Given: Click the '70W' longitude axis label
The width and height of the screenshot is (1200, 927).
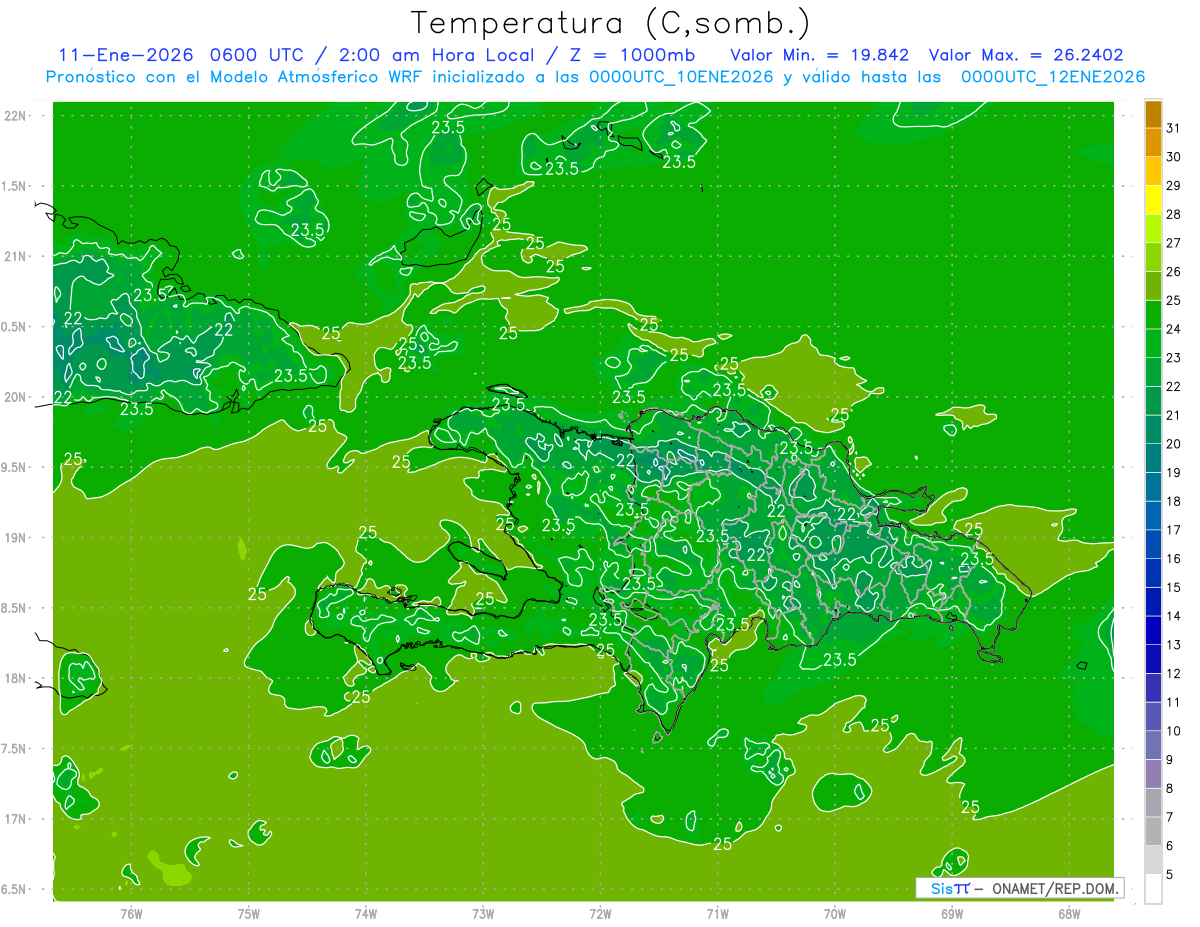Looking at the screenshot, I should [835, 913].
